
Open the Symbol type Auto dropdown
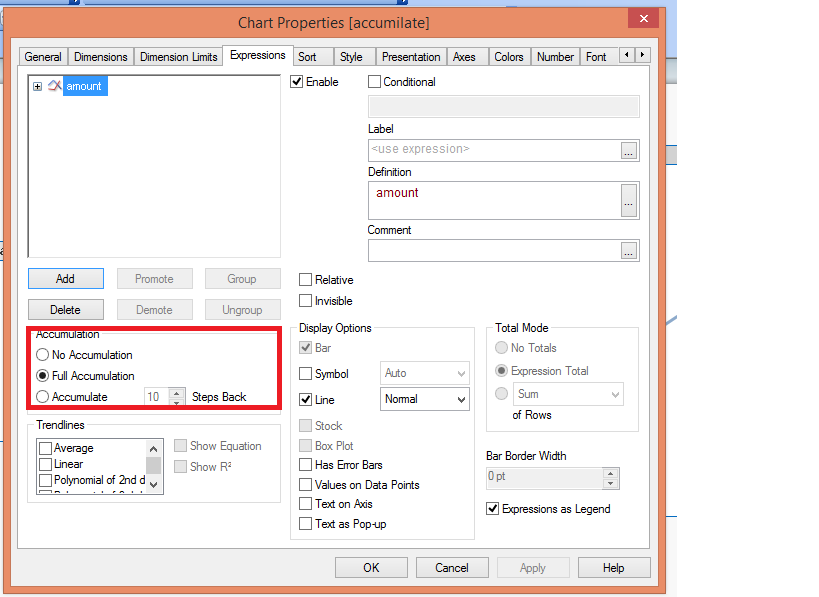[x=425, y=373]
